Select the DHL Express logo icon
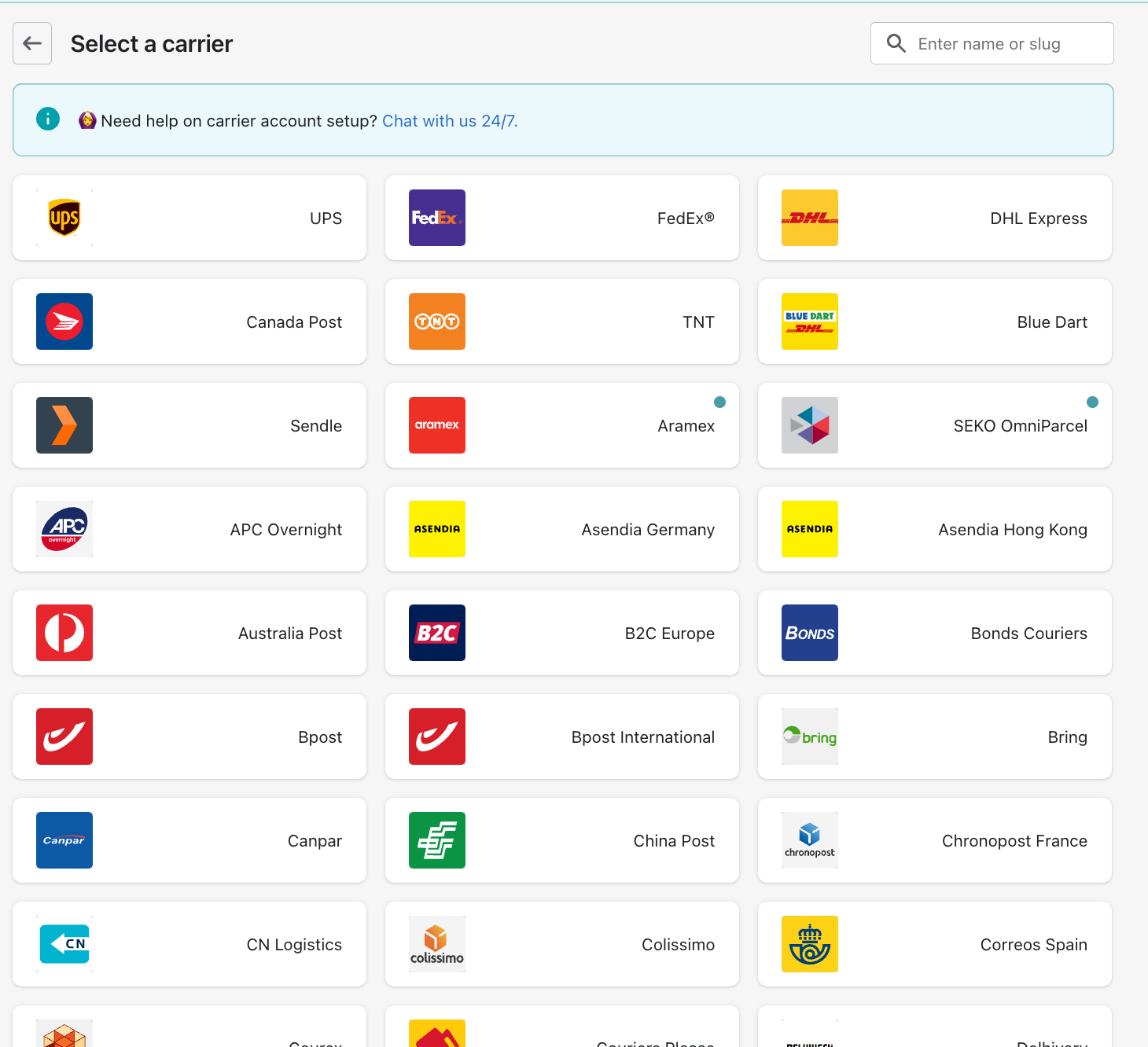Screen dimensions: 1148x1047 point(810,218)
